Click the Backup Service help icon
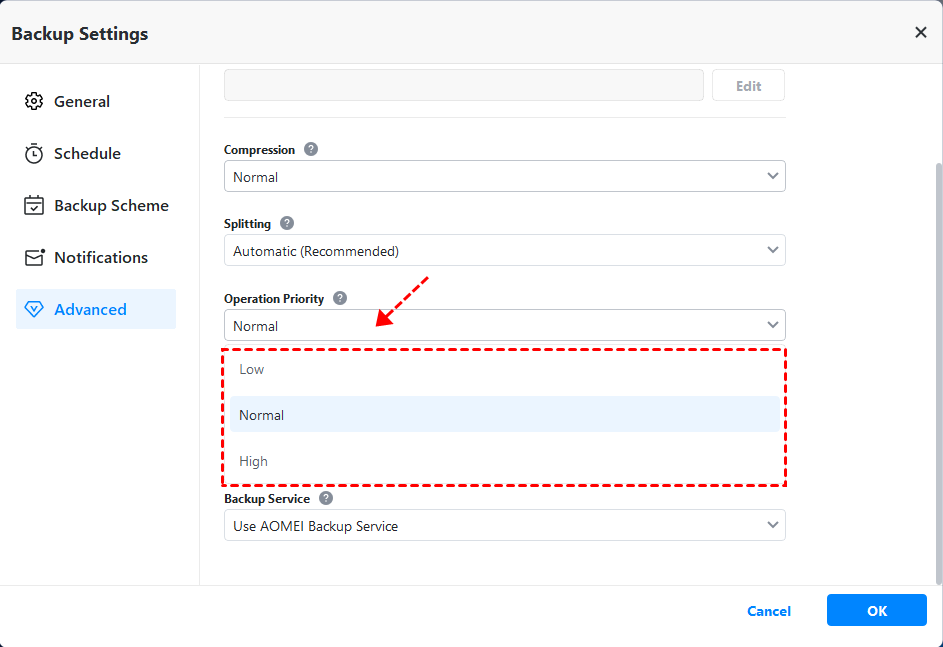This screenshot has height=647, width=943. click(x=326, y=498)
